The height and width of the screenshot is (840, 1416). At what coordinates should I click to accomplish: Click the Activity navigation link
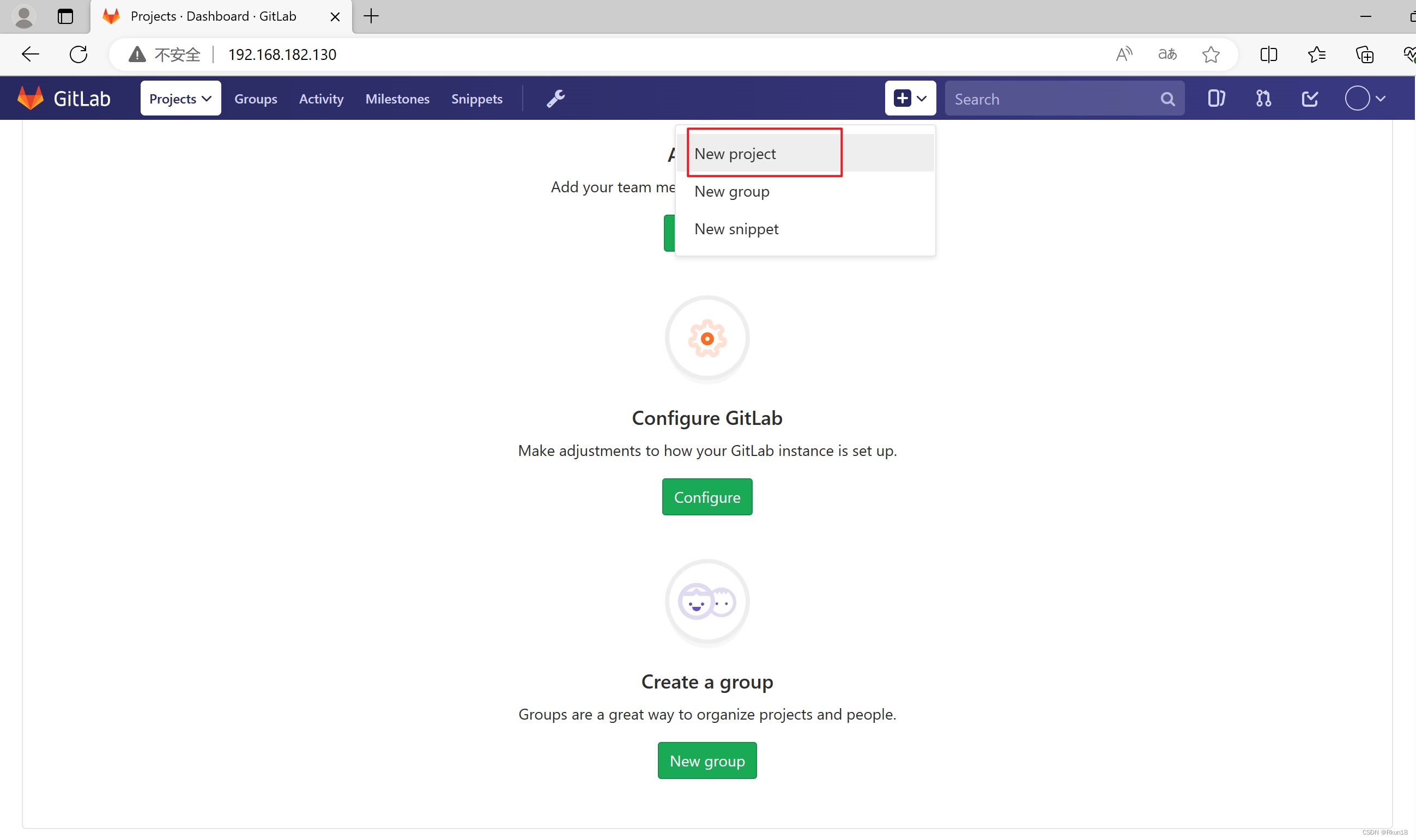pos(321,98)
